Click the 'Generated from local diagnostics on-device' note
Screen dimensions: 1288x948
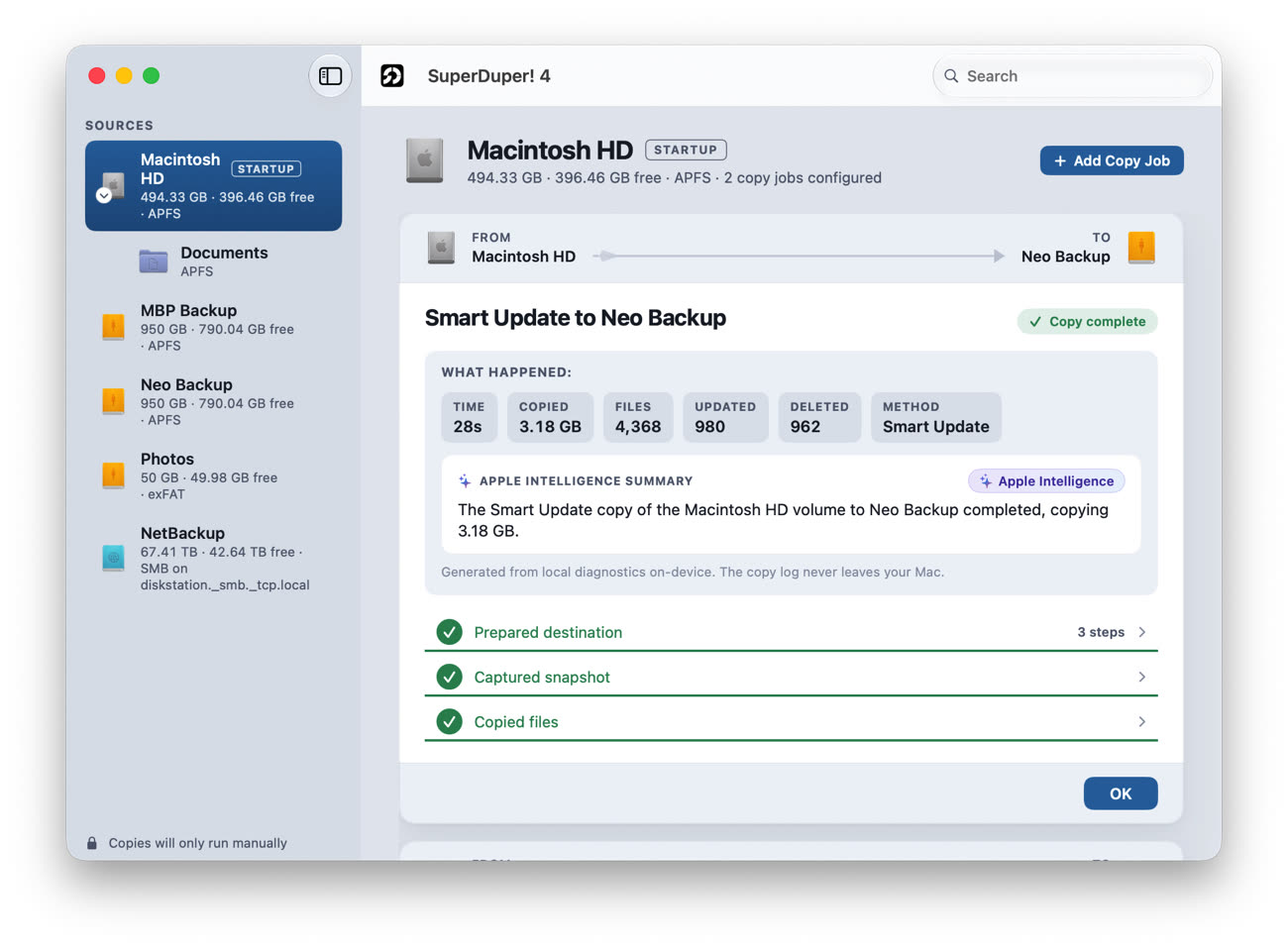[x=693, y=572]
